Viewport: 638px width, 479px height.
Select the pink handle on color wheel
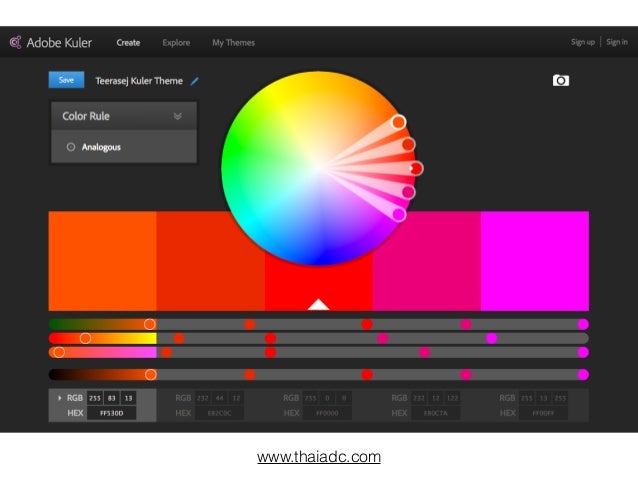[x=408, y=192]
